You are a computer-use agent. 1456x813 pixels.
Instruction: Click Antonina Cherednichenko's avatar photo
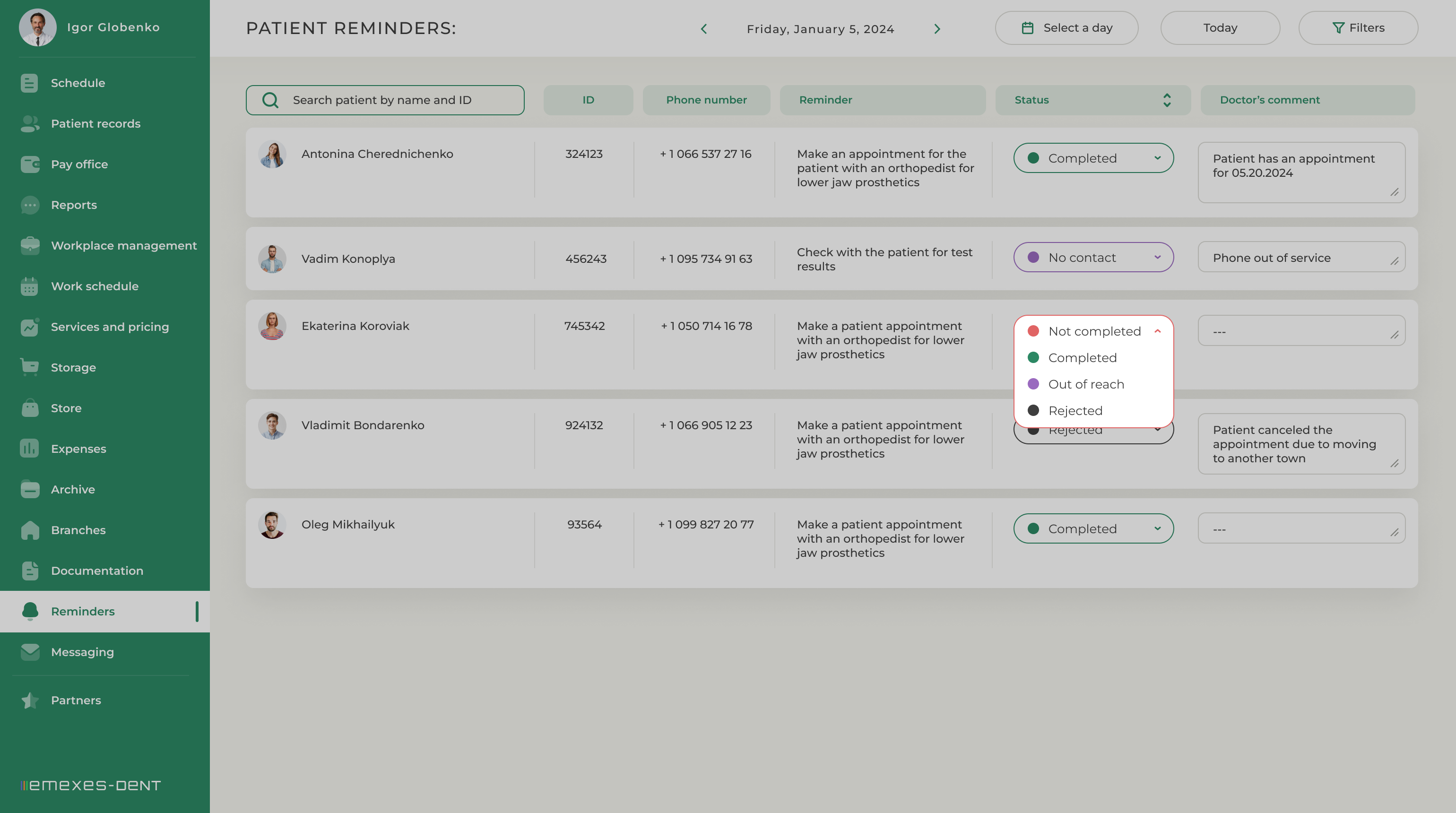pos(272,154)
